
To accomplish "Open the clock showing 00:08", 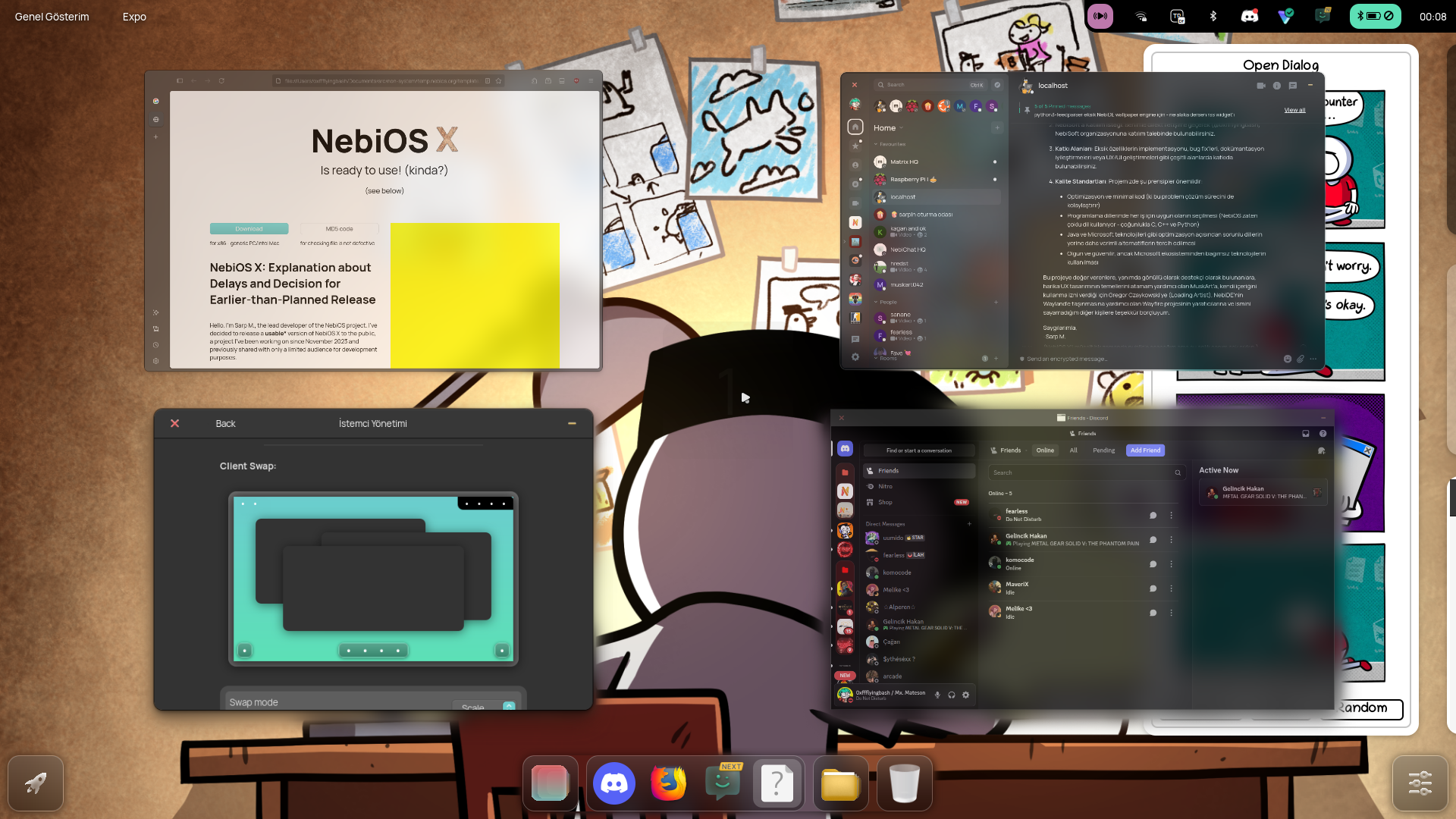I will click(x=1432, y=17).
